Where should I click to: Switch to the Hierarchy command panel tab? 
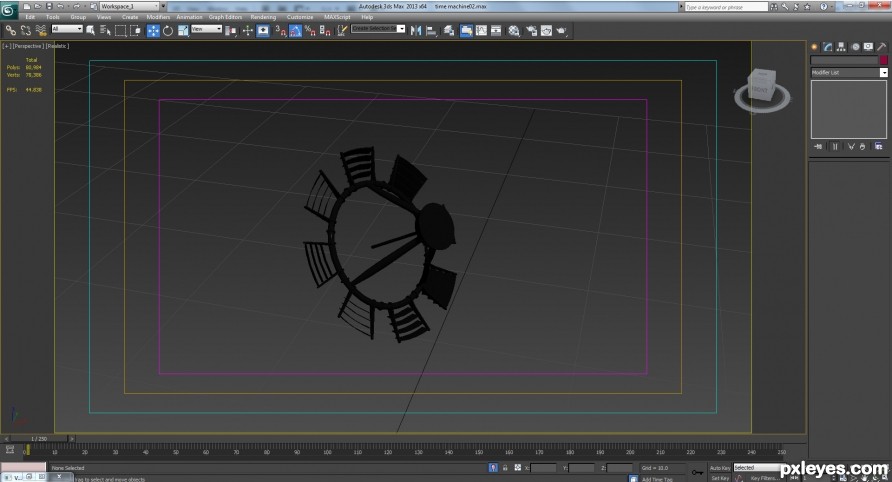[x=841, y=47]
